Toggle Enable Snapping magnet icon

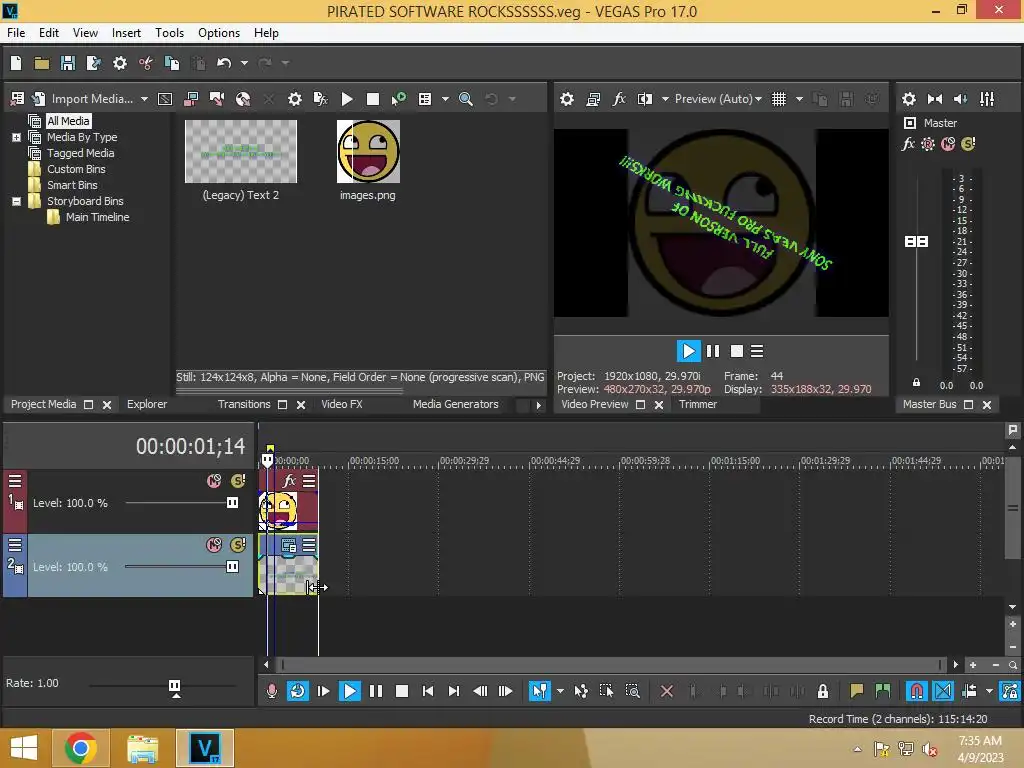pos(916,691)
